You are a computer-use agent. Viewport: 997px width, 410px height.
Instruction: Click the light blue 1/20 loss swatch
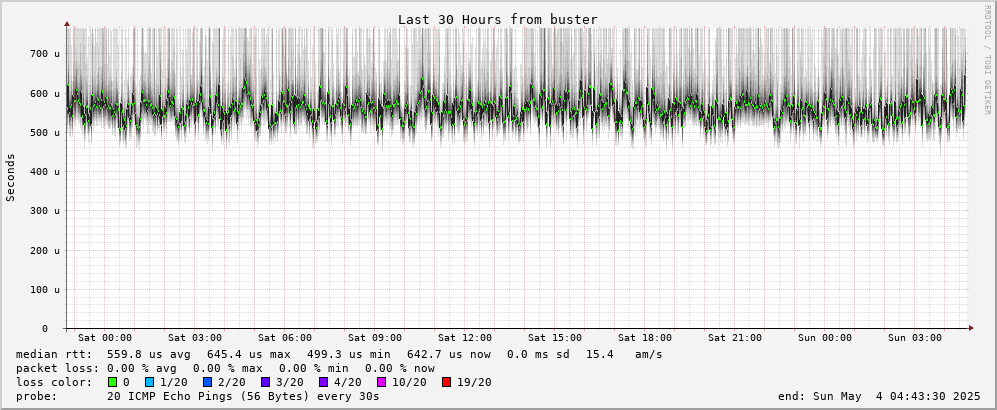pos(149,382)
